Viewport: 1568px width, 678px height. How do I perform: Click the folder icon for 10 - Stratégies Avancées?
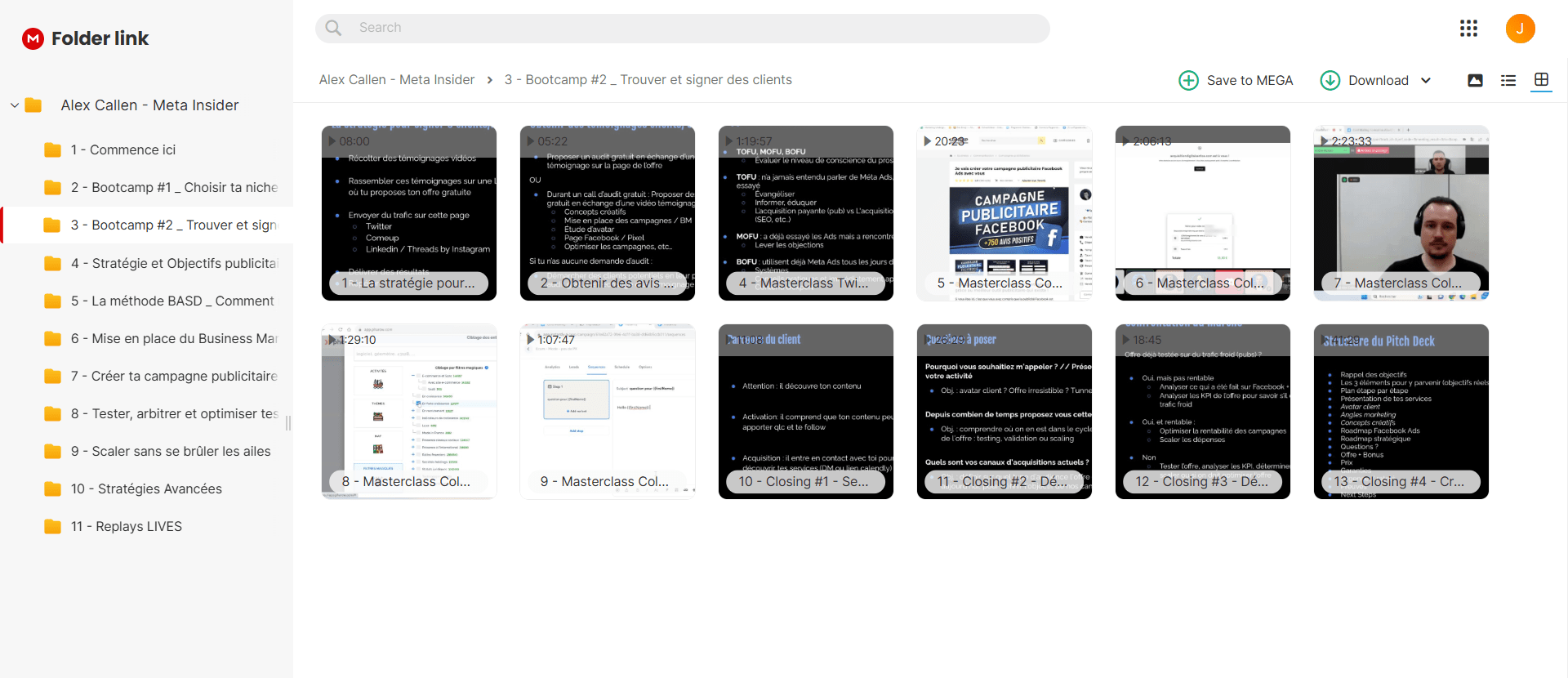(53, 488)
